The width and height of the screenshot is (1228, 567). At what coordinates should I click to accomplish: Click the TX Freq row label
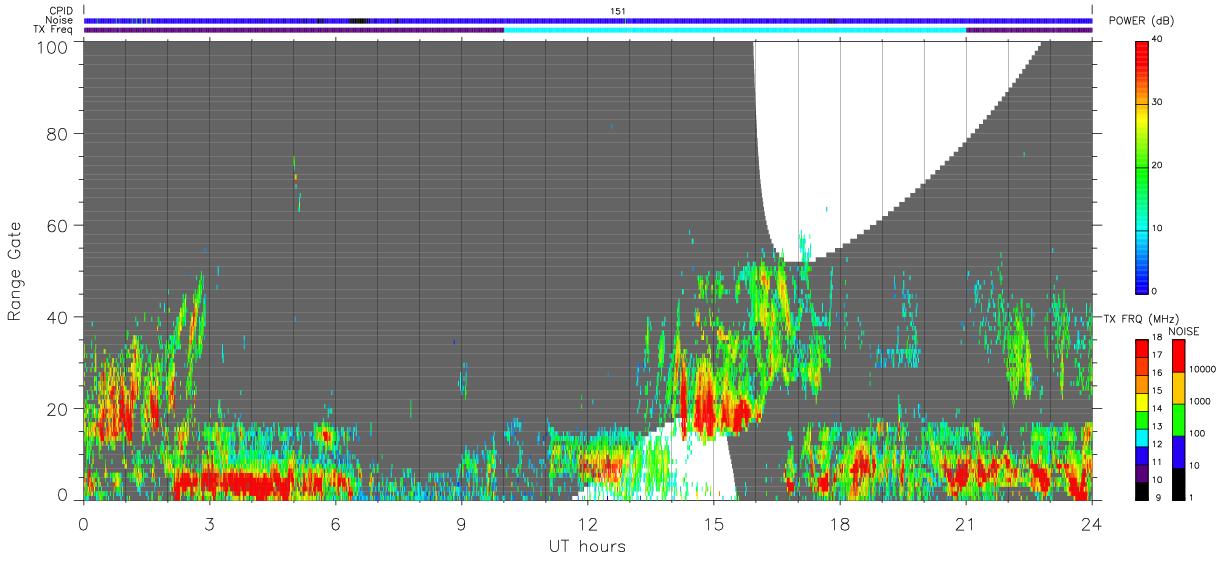[55, 29]
